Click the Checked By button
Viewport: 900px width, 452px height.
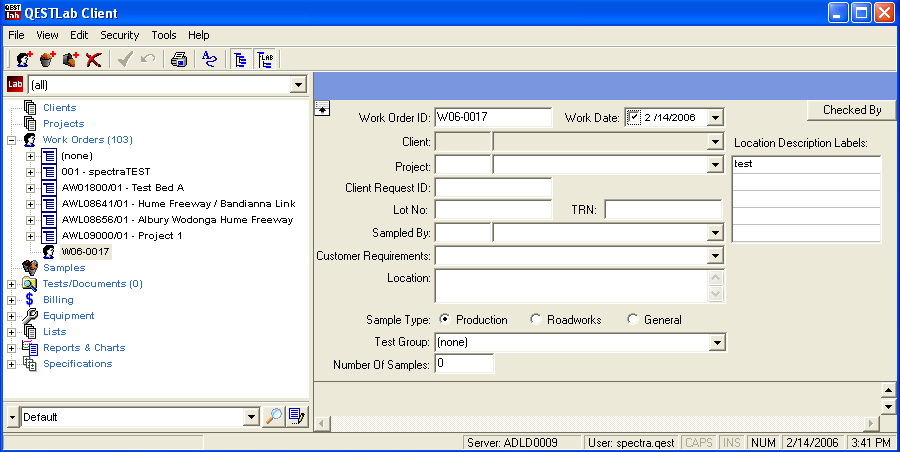pos(852,110)
